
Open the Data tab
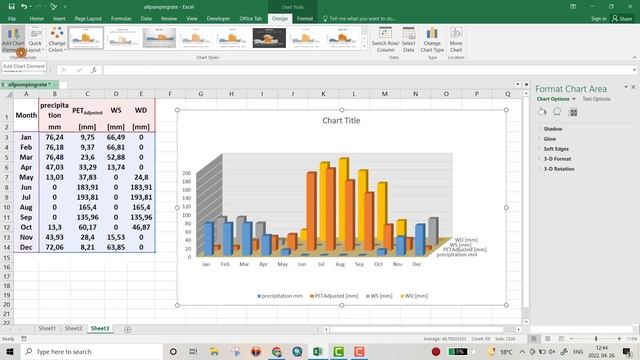pyautogui.click(x=146, y=19)
